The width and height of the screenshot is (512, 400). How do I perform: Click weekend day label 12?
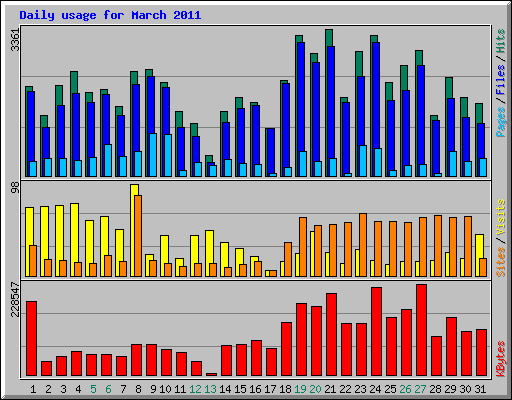195,389
